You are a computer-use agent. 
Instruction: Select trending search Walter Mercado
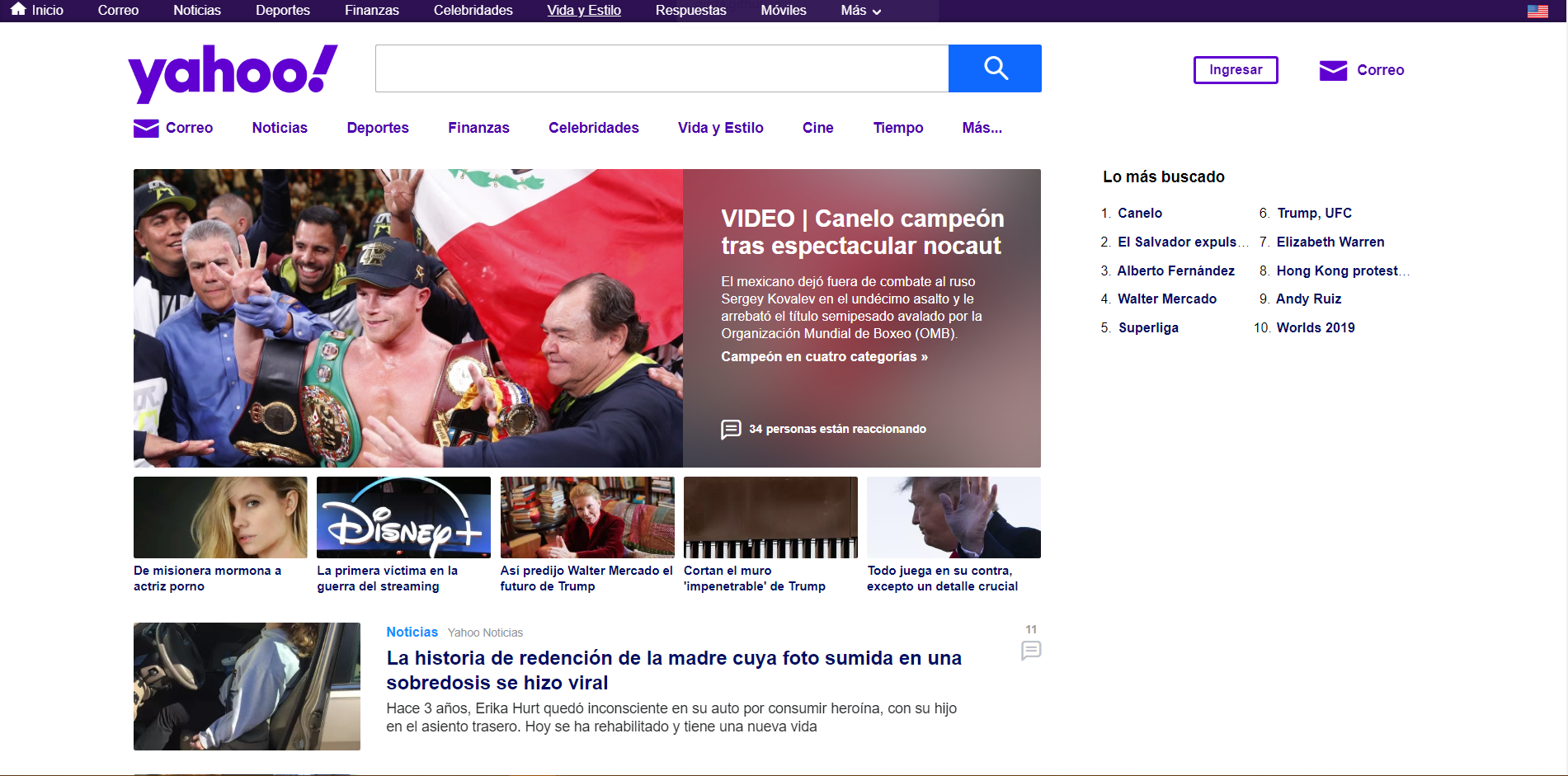point(1167,299)
